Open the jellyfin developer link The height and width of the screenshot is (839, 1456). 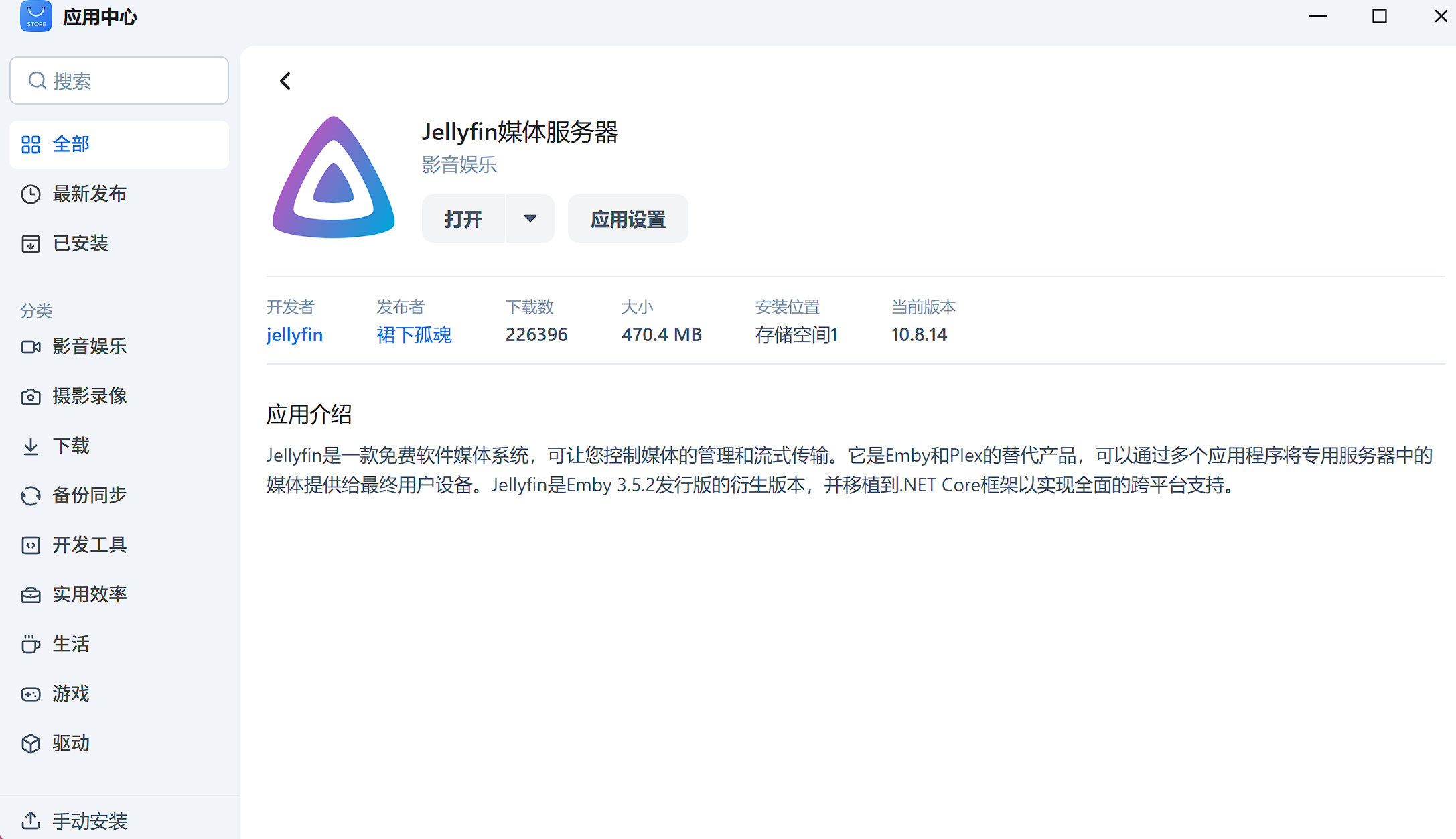click(x=295, y=334)
